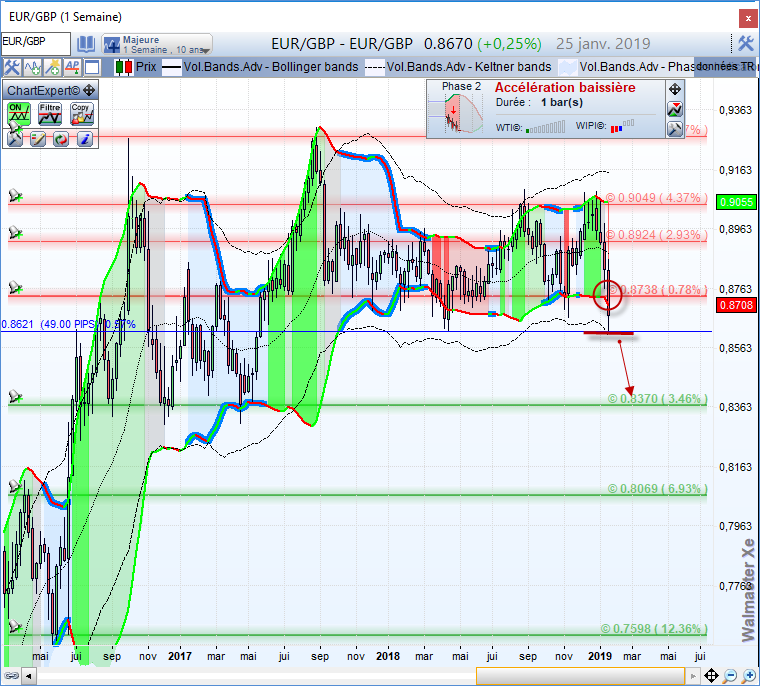Viewport: 760px width, 686px height.
Task: Click the candlestick Prix style icon
Action: point(124,67)
